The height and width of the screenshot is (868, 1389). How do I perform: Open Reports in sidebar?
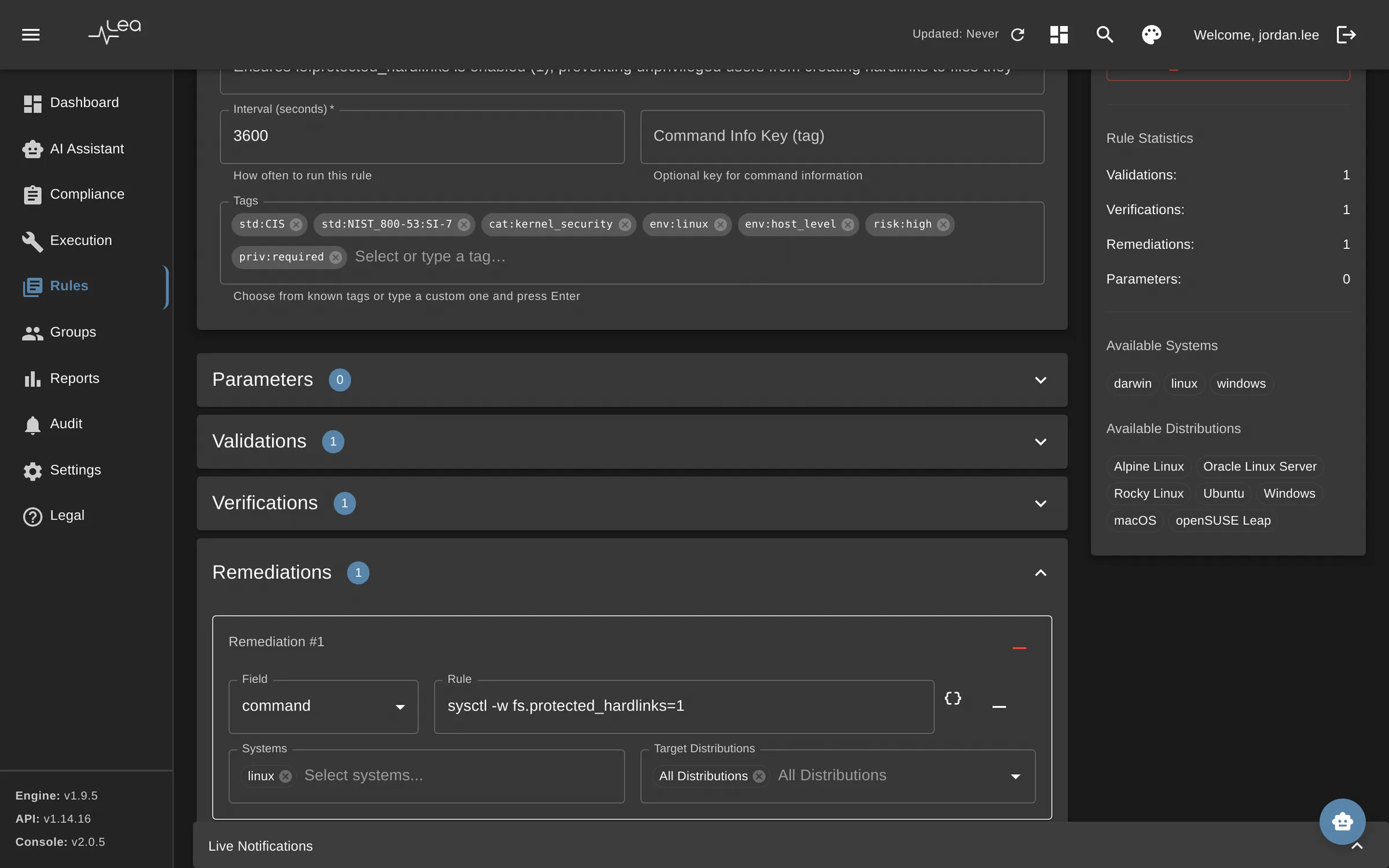pos(86,378)
